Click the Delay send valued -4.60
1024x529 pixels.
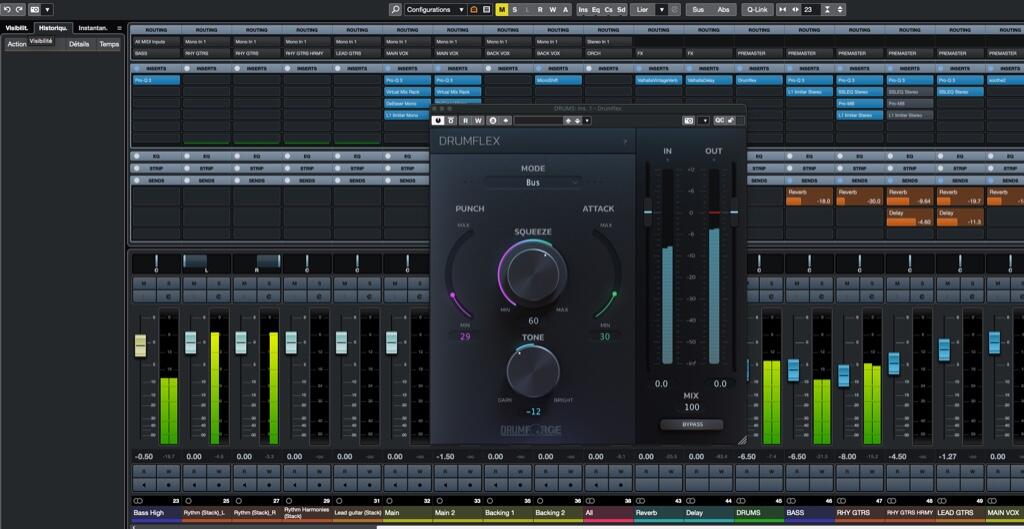(x=910, y=217)
